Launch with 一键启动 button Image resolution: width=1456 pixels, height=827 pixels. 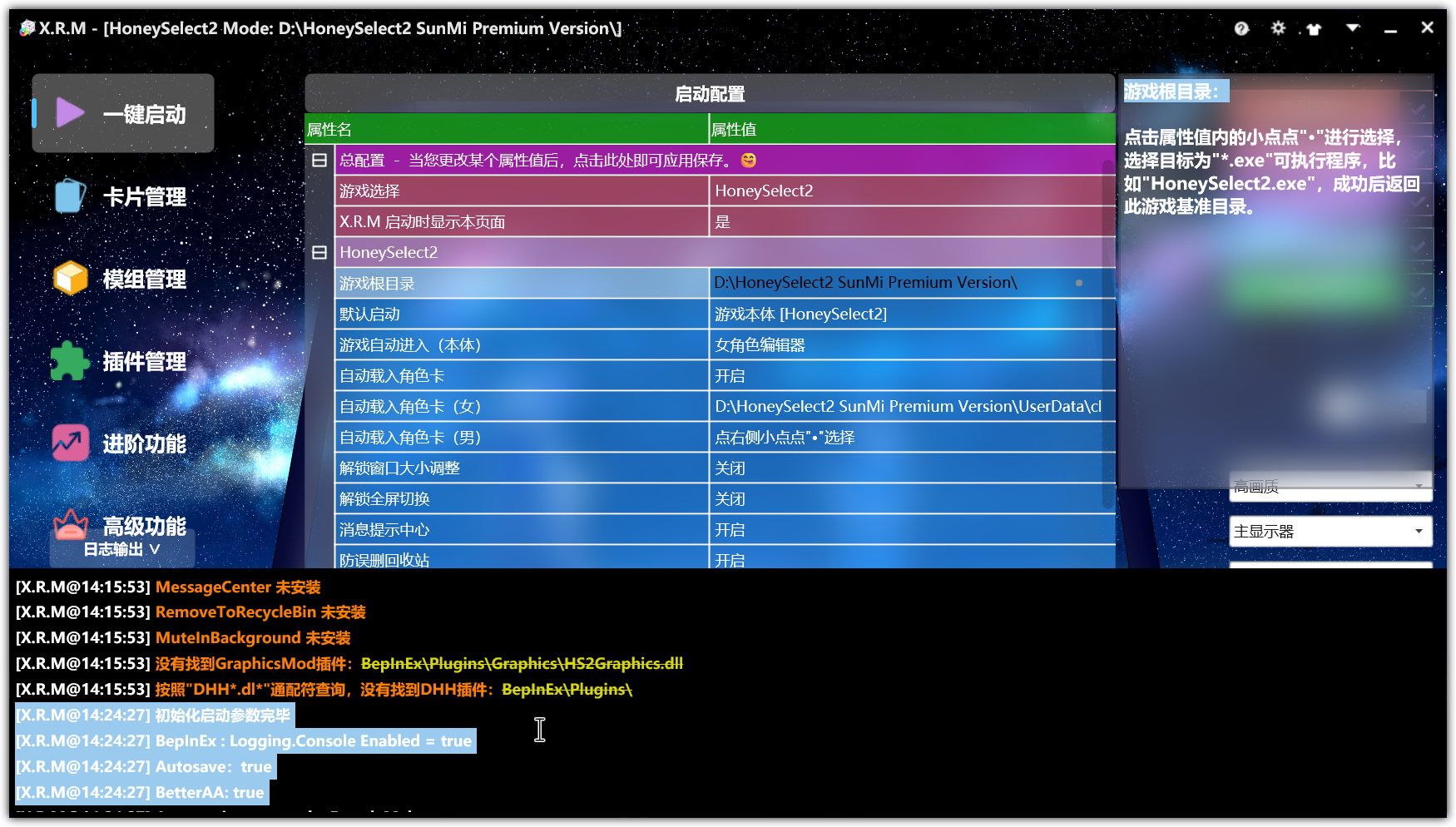(123, 113)
